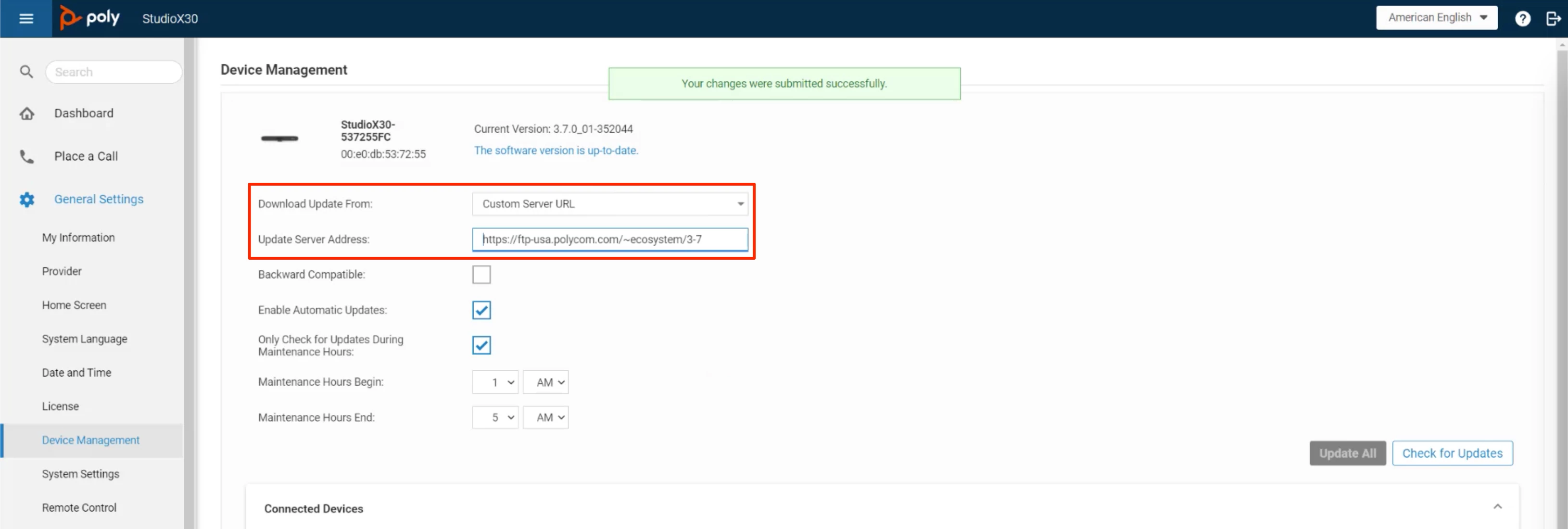The height and width of the screenshot is (529, 1568).
Task: Click the search magnifier icon
Action: click(x=26, y=72)
